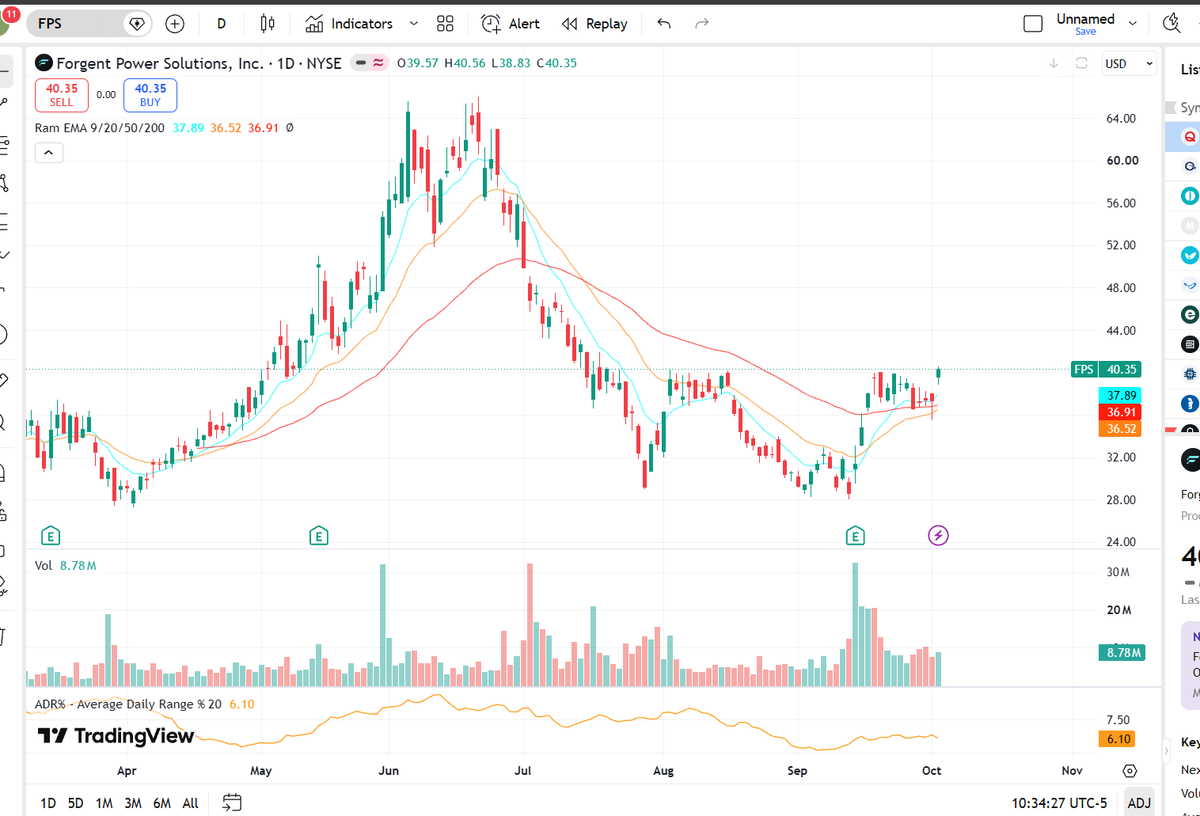Select the All date range
Viewport: 1200px width, 816px height.
point(190,803)
